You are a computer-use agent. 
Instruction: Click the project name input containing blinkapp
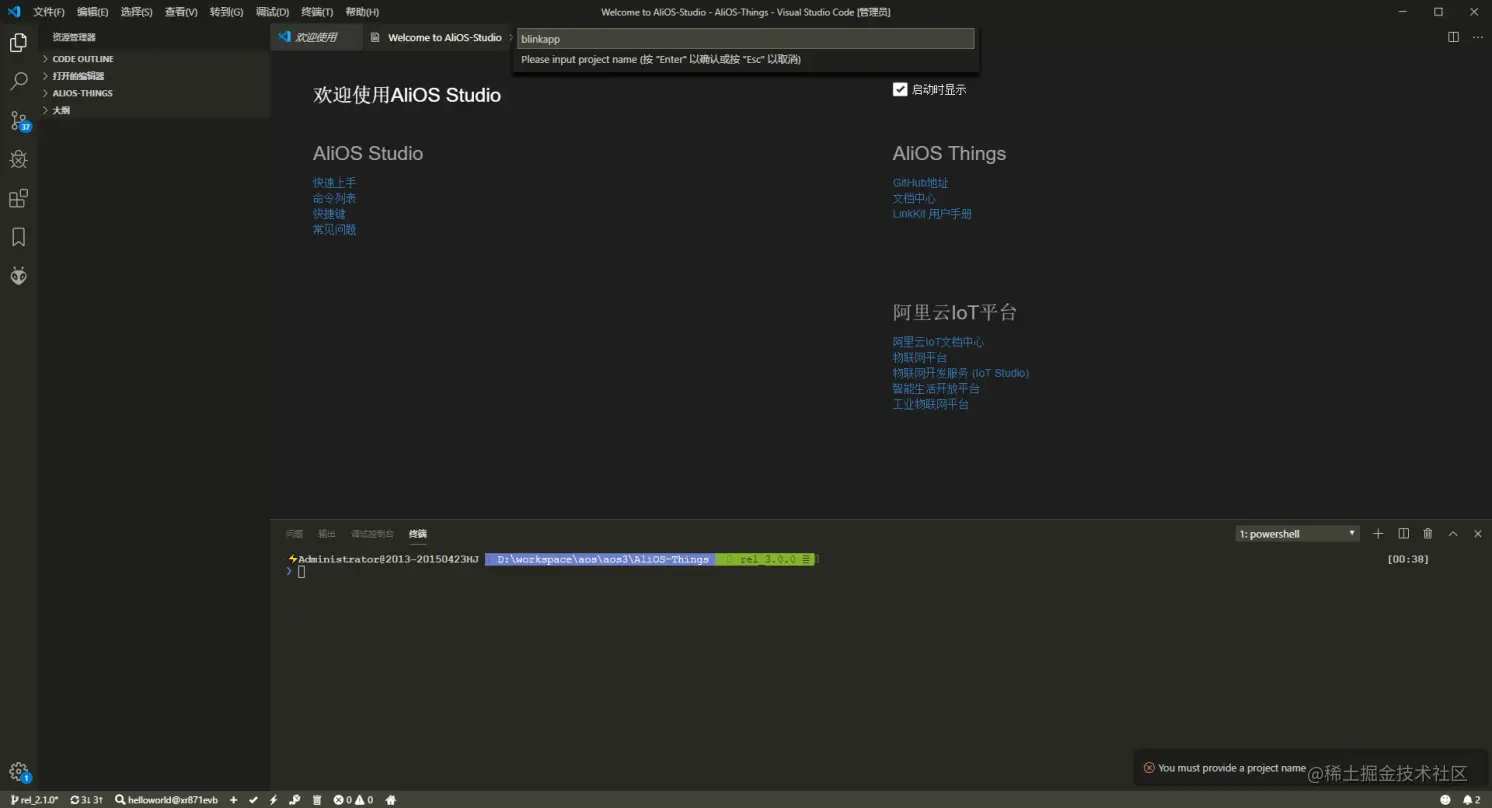click(745, 39)
